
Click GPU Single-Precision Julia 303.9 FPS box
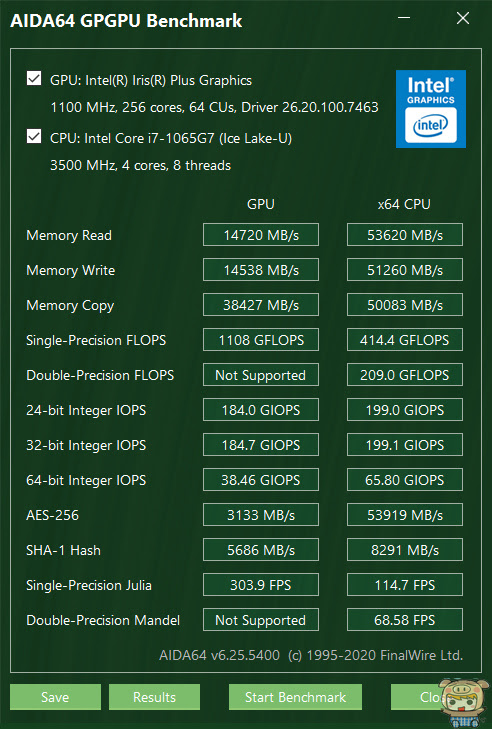(261, 585)
